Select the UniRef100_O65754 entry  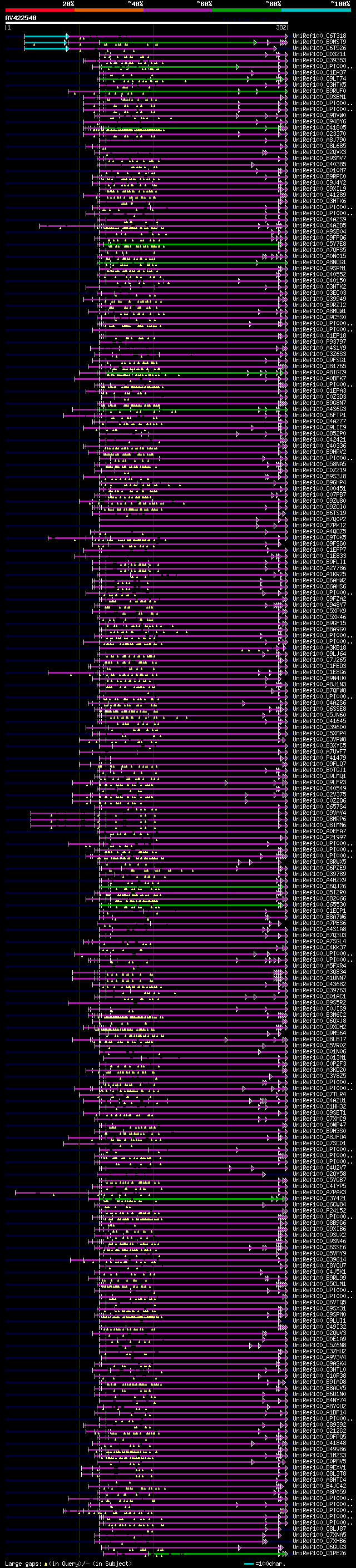[319, 807]
